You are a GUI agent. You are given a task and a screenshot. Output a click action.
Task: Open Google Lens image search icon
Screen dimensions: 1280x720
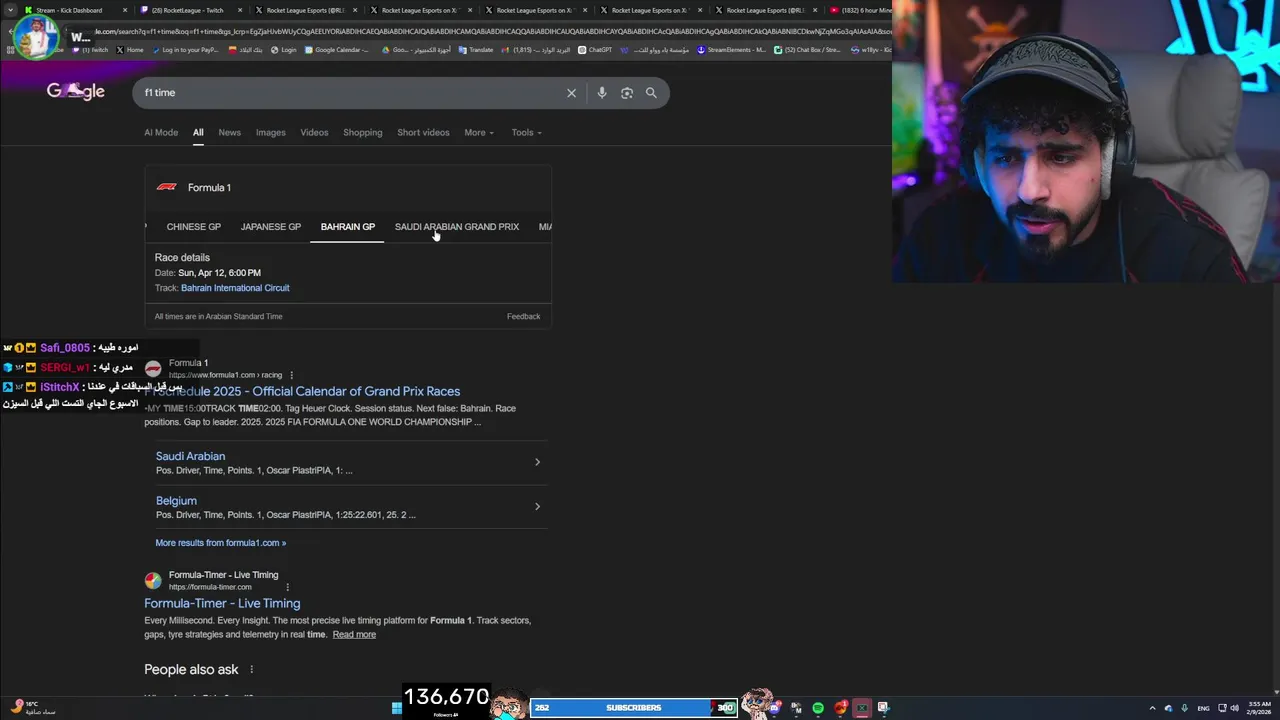coord(627,93)
